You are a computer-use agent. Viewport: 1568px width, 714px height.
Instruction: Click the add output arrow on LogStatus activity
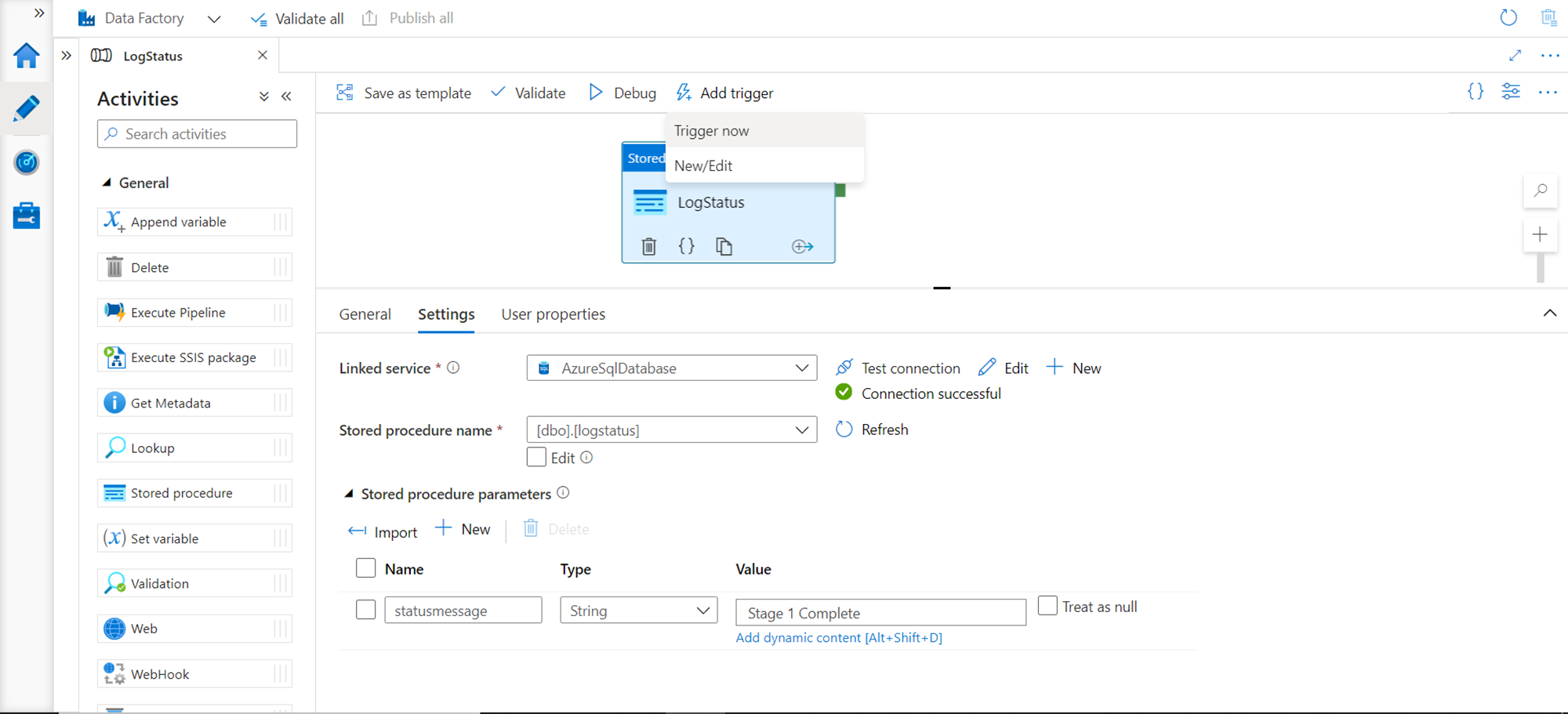pos(802,247)
